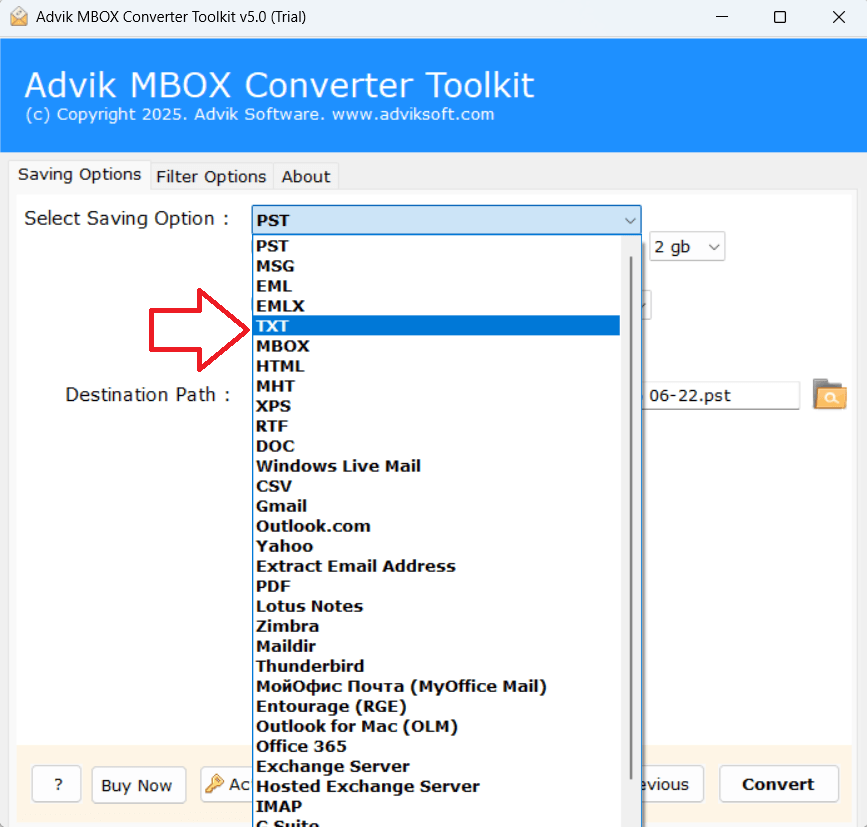Open the destination folder browse icon
867x827 pixels.
tap(829, 395)
